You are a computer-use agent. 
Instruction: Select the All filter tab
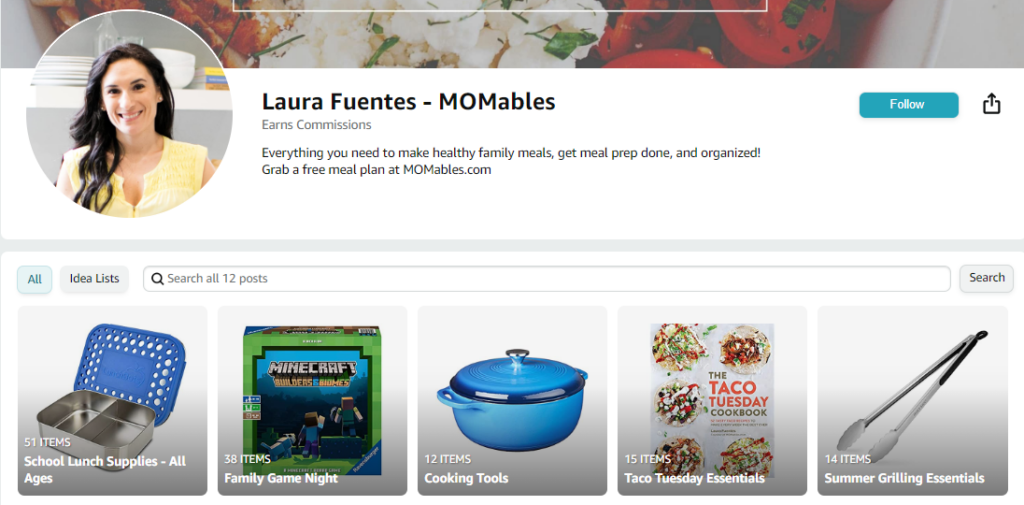[35, 279]
